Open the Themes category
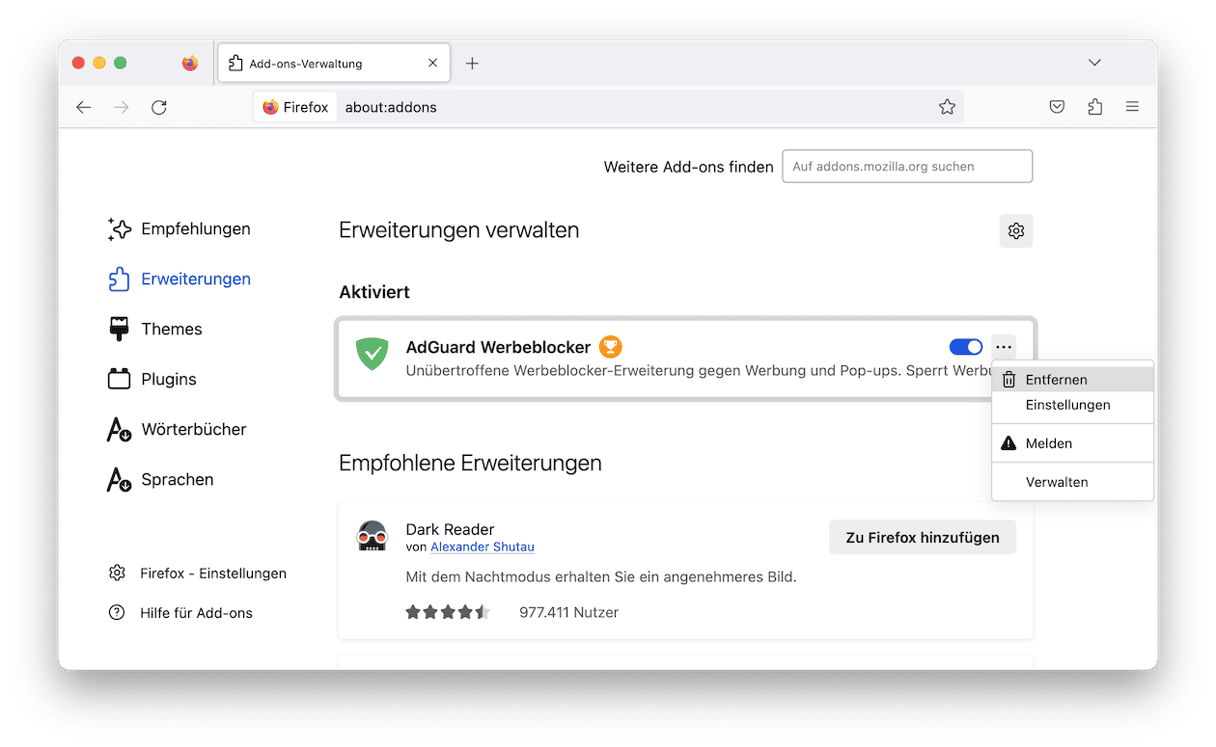The height and width of the screenshot is (747, 1216). coord(155,329)
